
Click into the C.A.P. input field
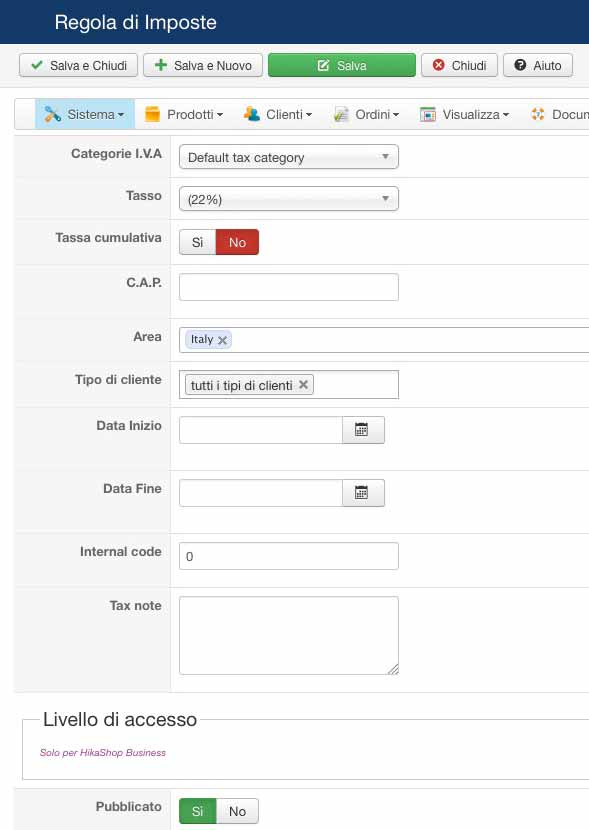(289, 287)
